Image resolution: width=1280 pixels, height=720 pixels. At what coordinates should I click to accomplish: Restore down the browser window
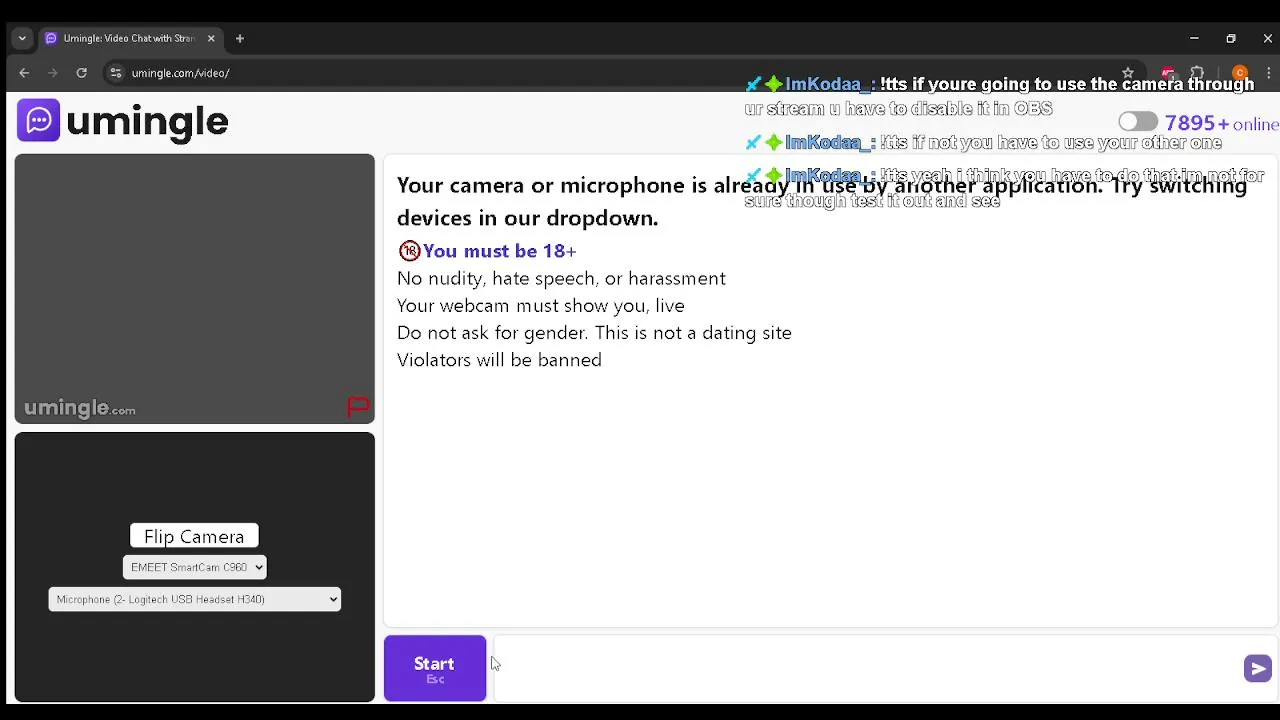pos(1231,38)
